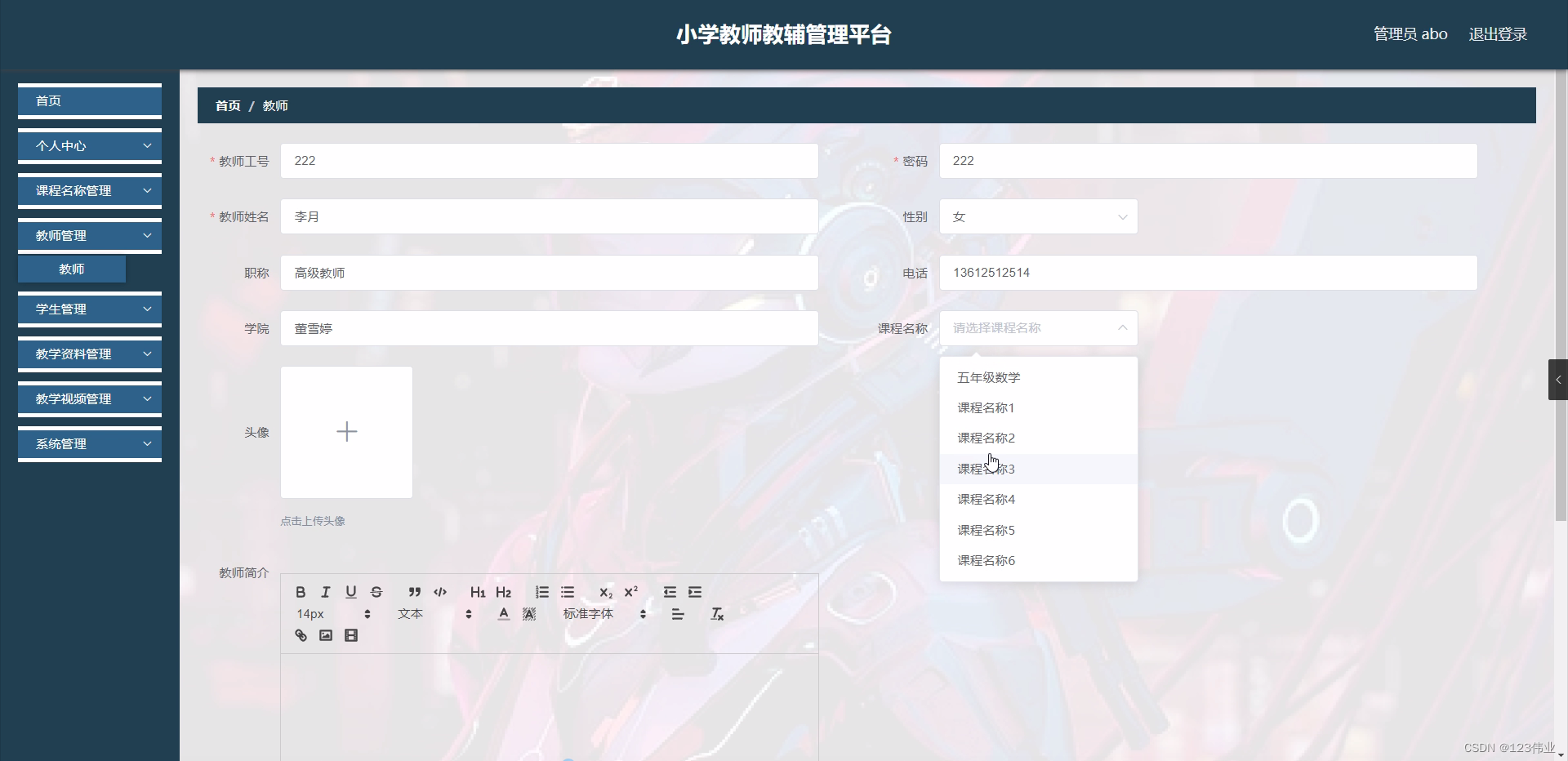Expand the 系统管理 sidebar menu

(89, 443)
